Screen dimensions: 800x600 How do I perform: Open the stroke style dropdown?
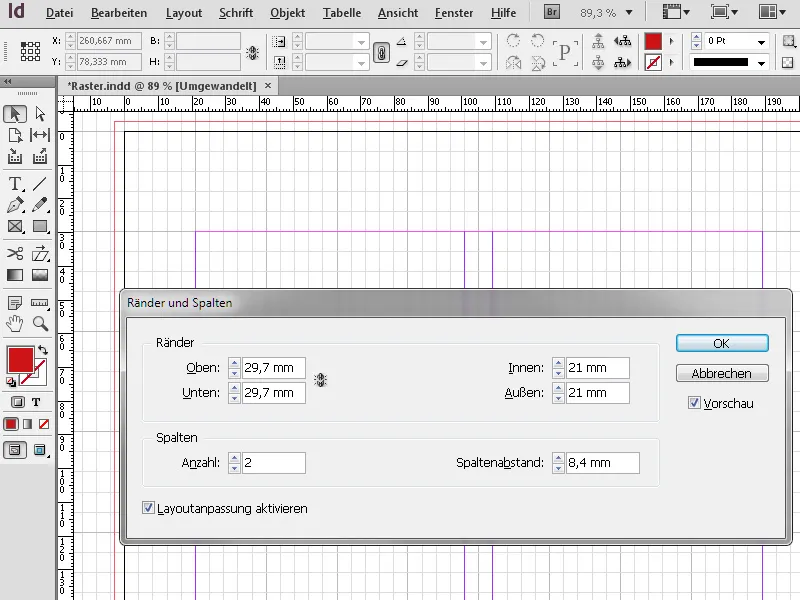(x=761, y=63)
